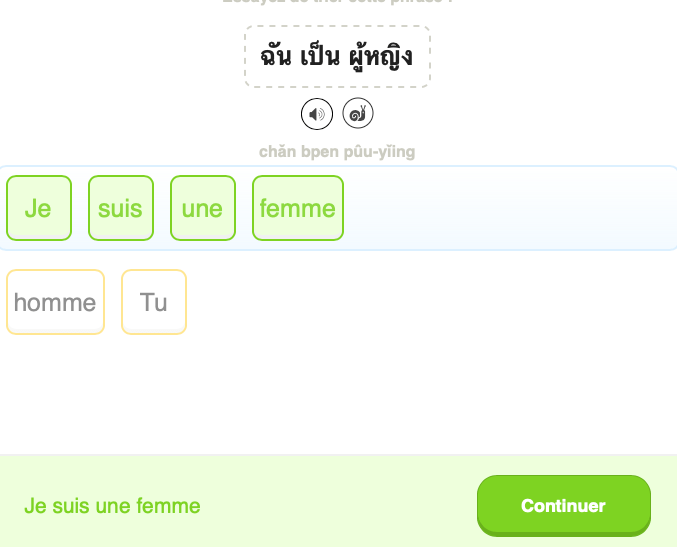Choose the "homme" tile in word bank
Viewport: 677px width, 547px height.
pyautogui.click(x=55, y=302)
